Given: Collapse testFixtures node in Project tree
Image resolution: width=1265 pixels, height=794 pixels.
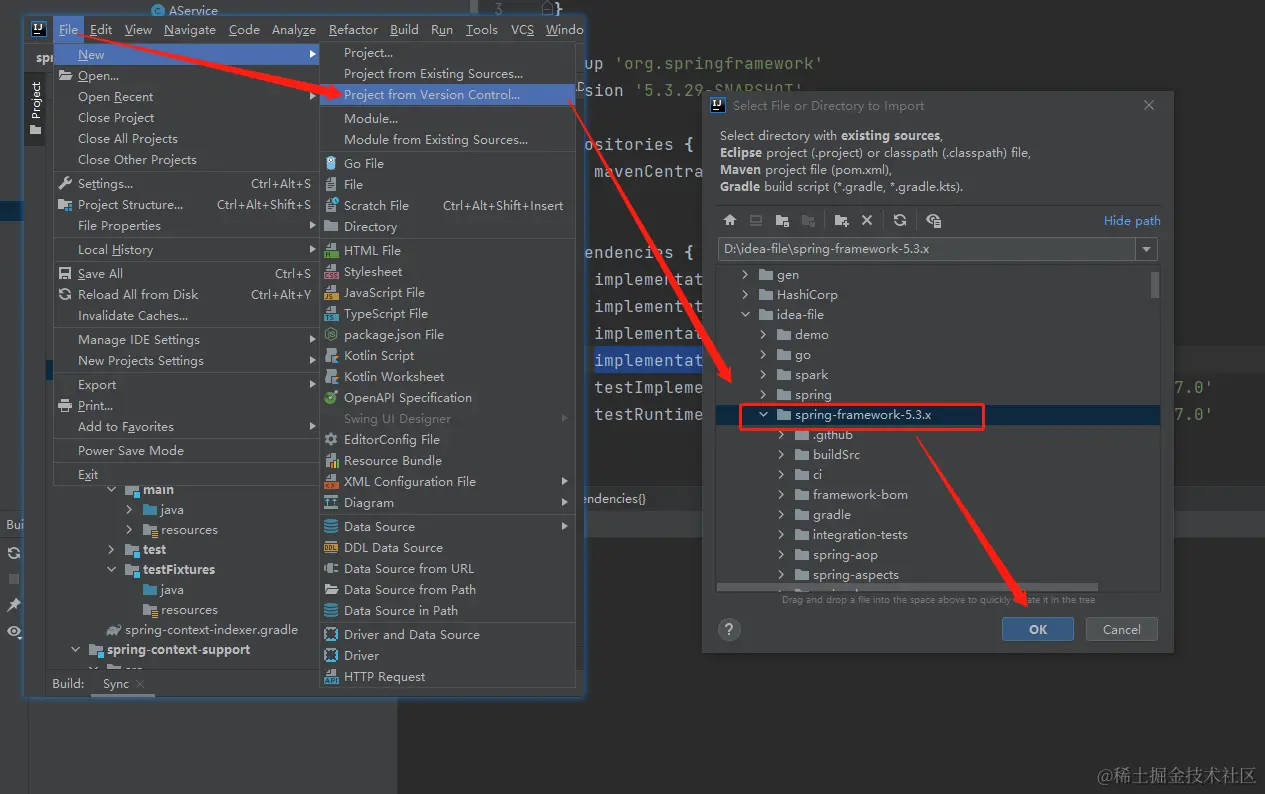Looking at the screenshot, I should [x=112, y=569].
